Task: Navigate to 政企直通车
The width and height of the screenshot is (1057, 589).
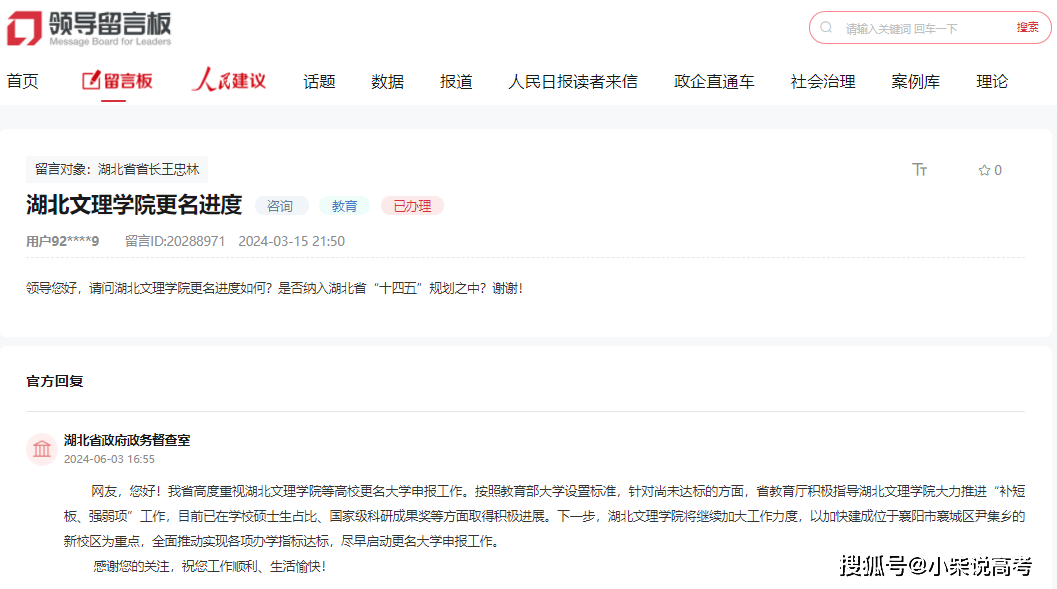Action: coord(714,82)
